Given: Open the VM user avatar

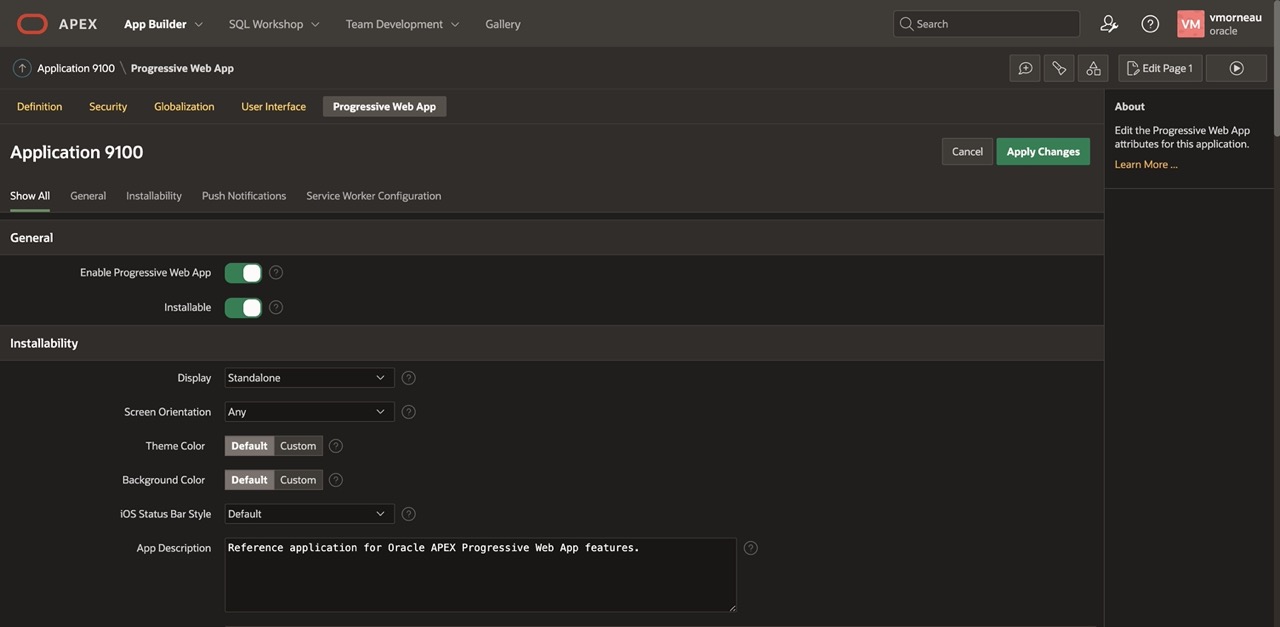Looking at the screenshot, I should pyautogui.click(x=1188, y=22).
